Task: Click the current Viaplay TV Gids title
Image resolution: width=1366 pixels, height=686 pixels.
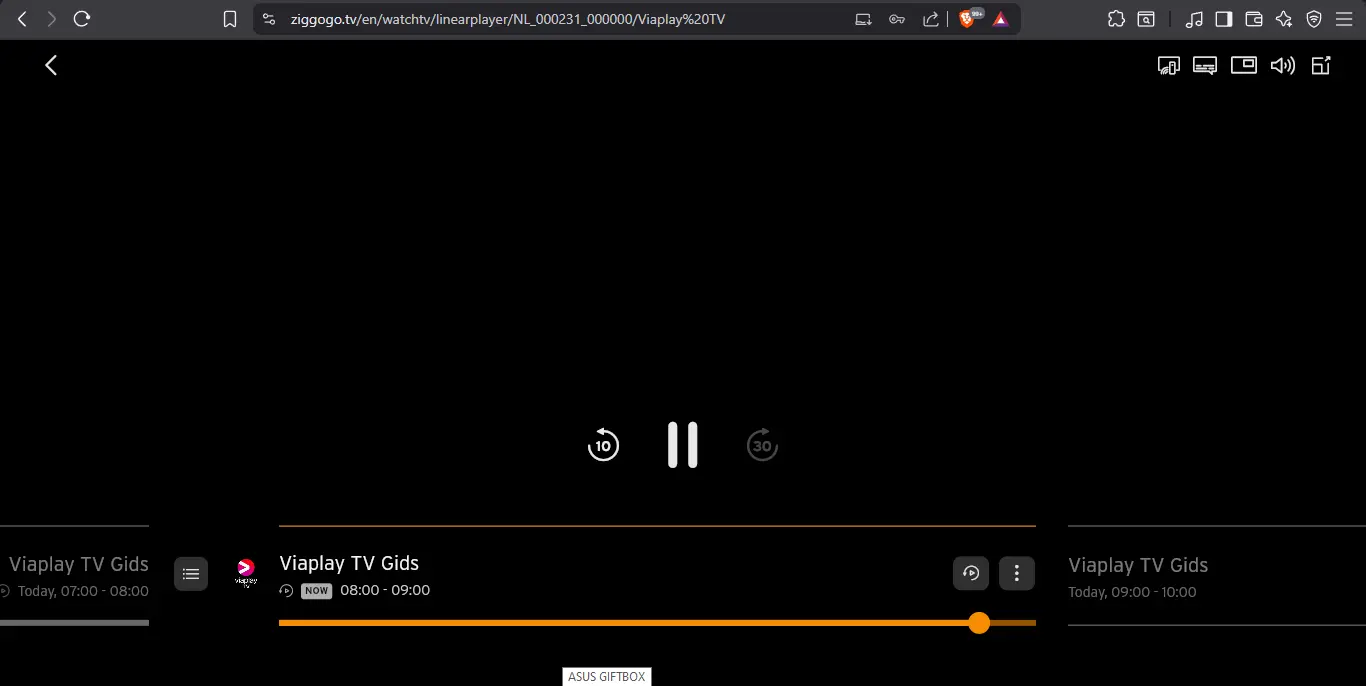Action: point(349,563)
